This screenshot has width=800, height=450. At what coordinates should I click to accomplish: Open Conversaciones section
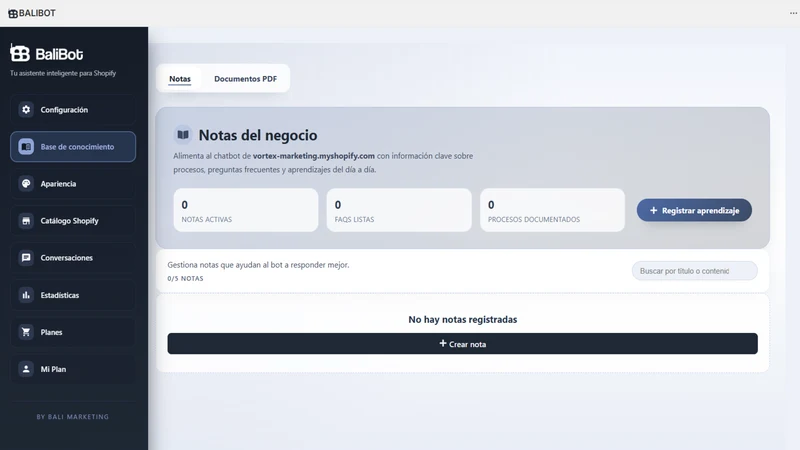tap(73, 258)
